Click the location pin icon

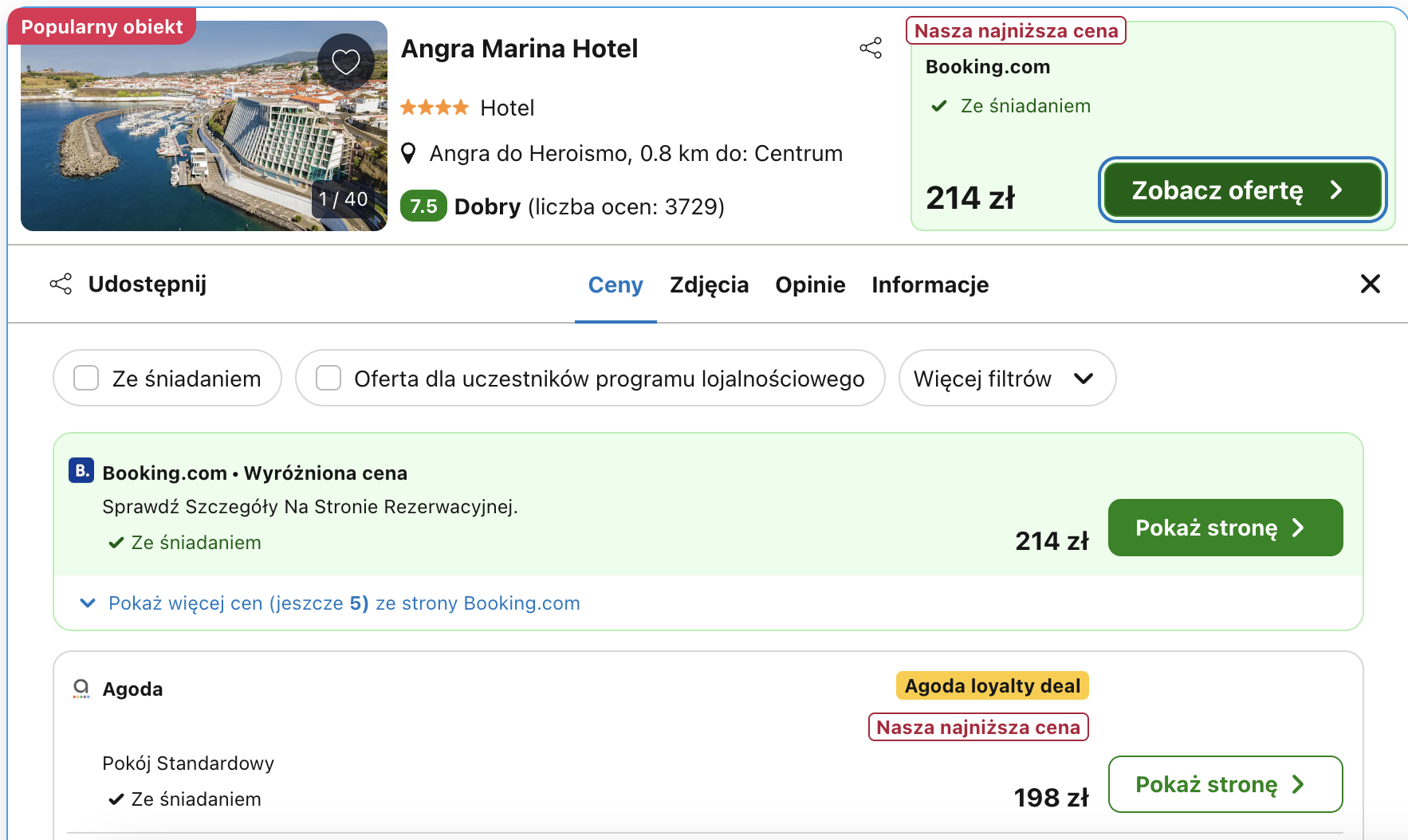tap(409, 153)
